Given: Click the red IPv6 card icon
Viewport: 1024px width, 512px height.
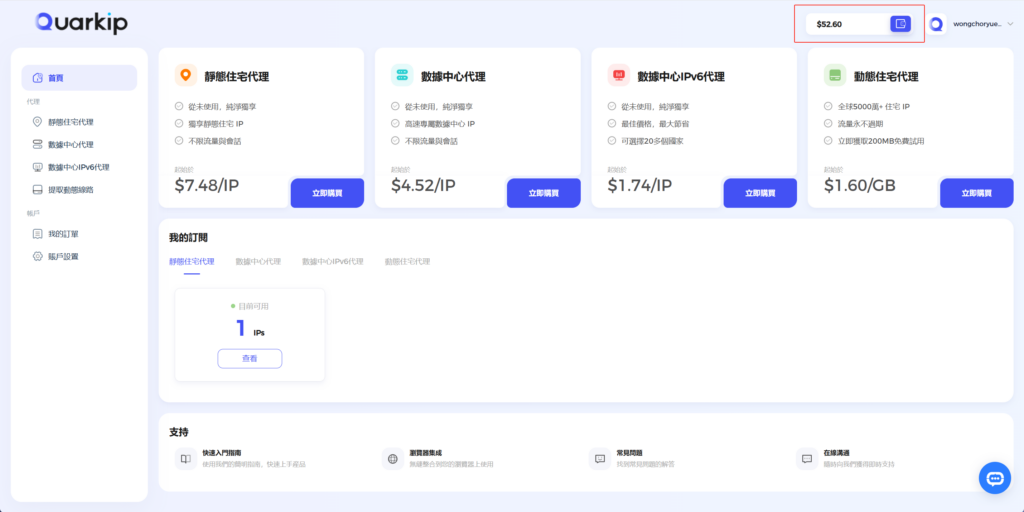Looking at the screenshot, I should pos(618,75).
